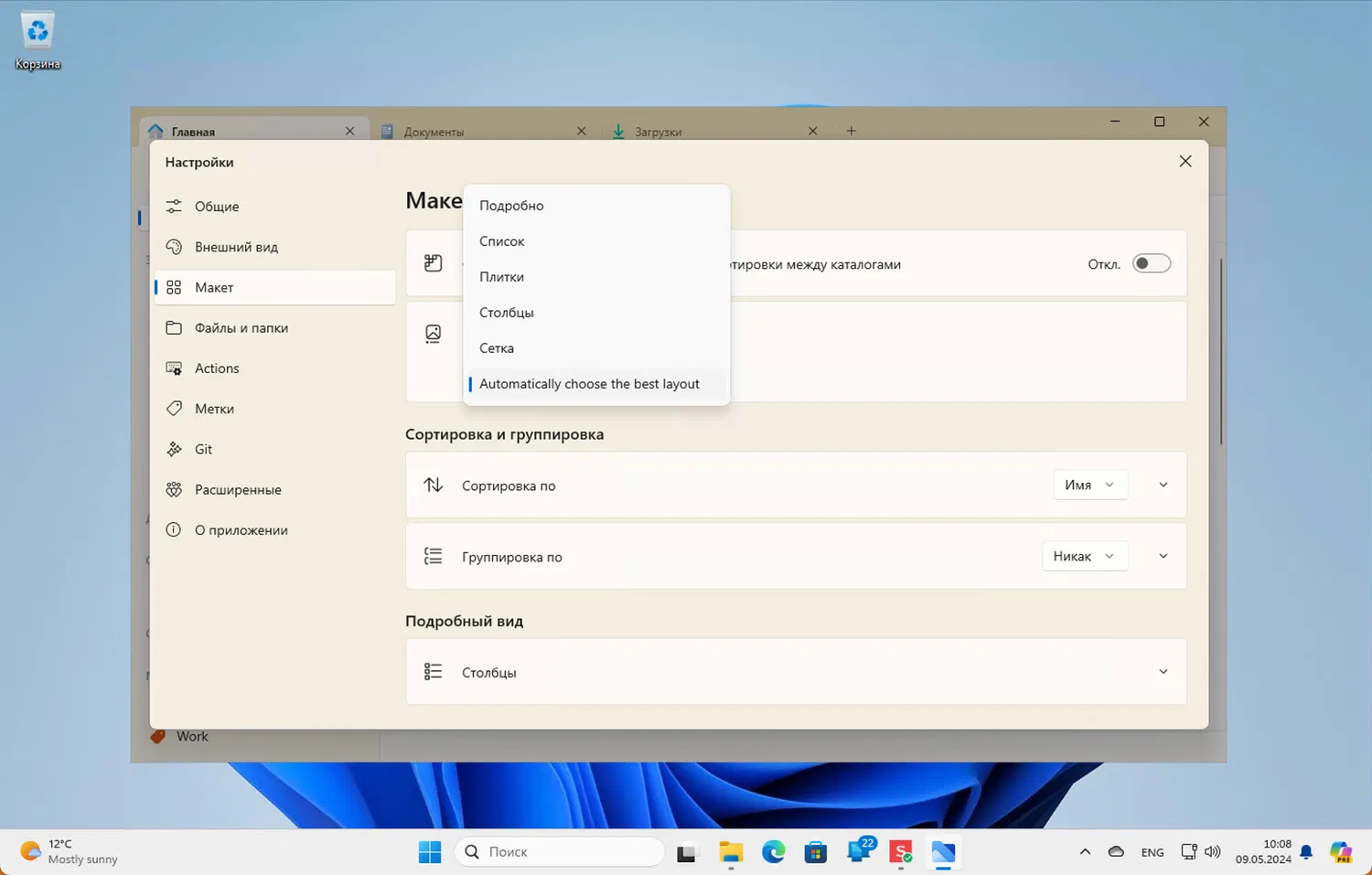The height and width of the screenshot is (875, 1372).
Task: Click the Сортировка и группировка heading
Action: [x=504, y=434]
